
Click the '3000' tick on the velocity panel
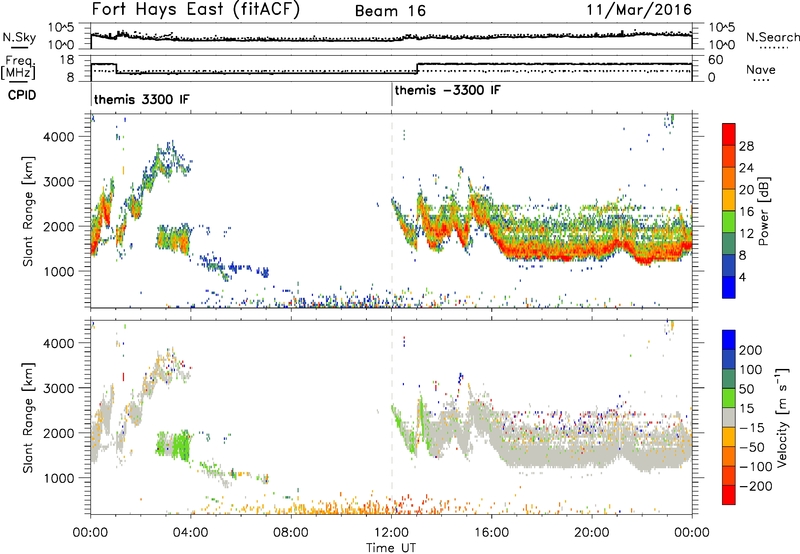58,388
